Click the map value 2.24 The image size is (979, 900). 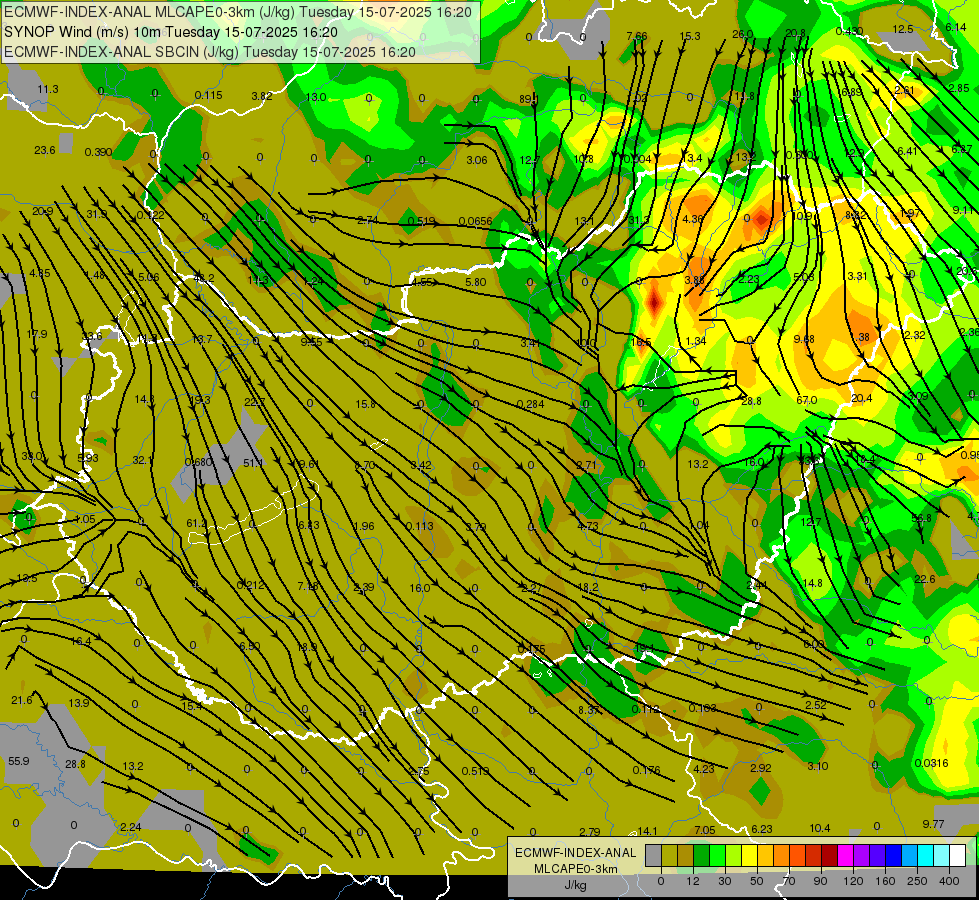coord(130,827)
